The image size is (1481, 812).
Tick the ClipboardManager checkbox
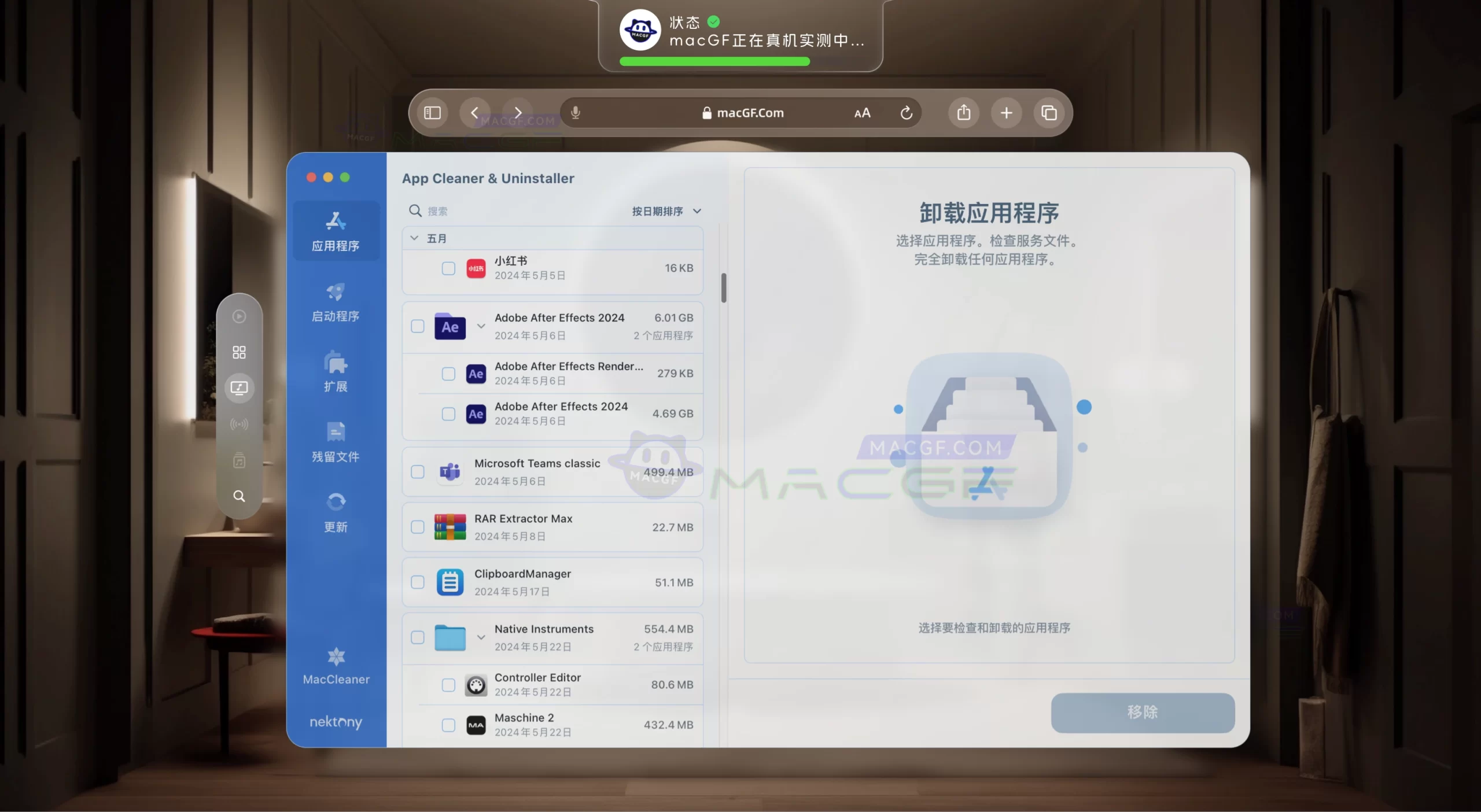pos(418,582)
